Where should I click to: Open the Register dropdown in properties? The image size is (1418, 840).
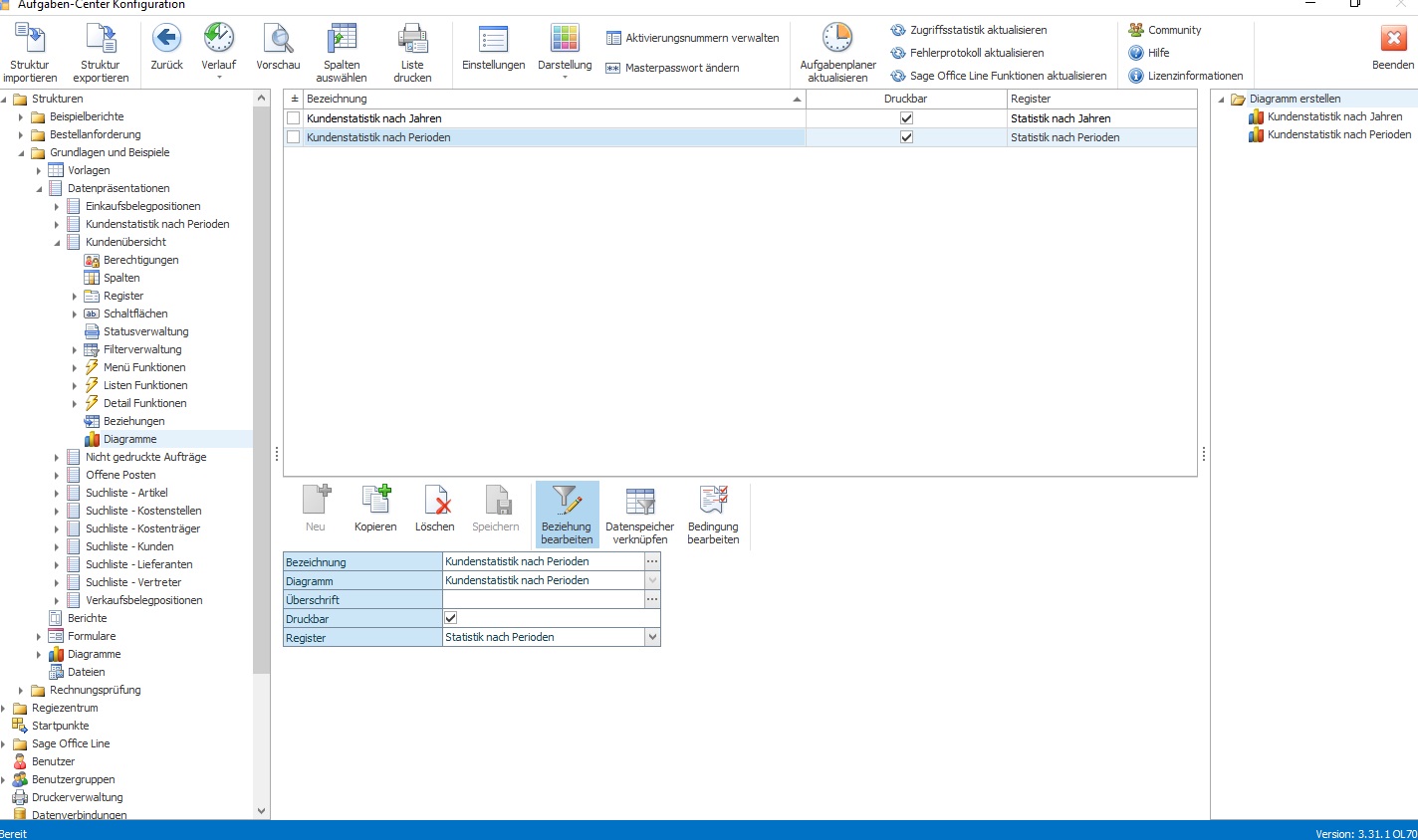click(x=652, y=637)
